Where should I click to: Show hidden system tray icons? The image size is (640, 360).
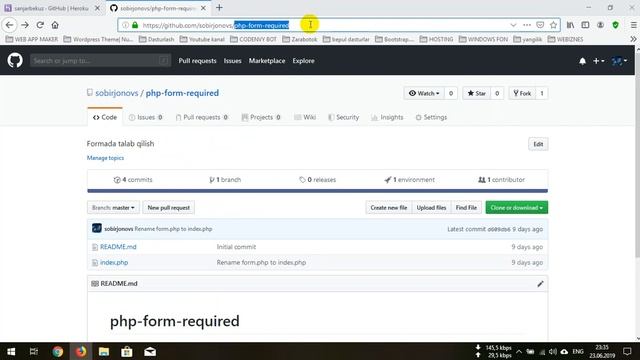519,351
